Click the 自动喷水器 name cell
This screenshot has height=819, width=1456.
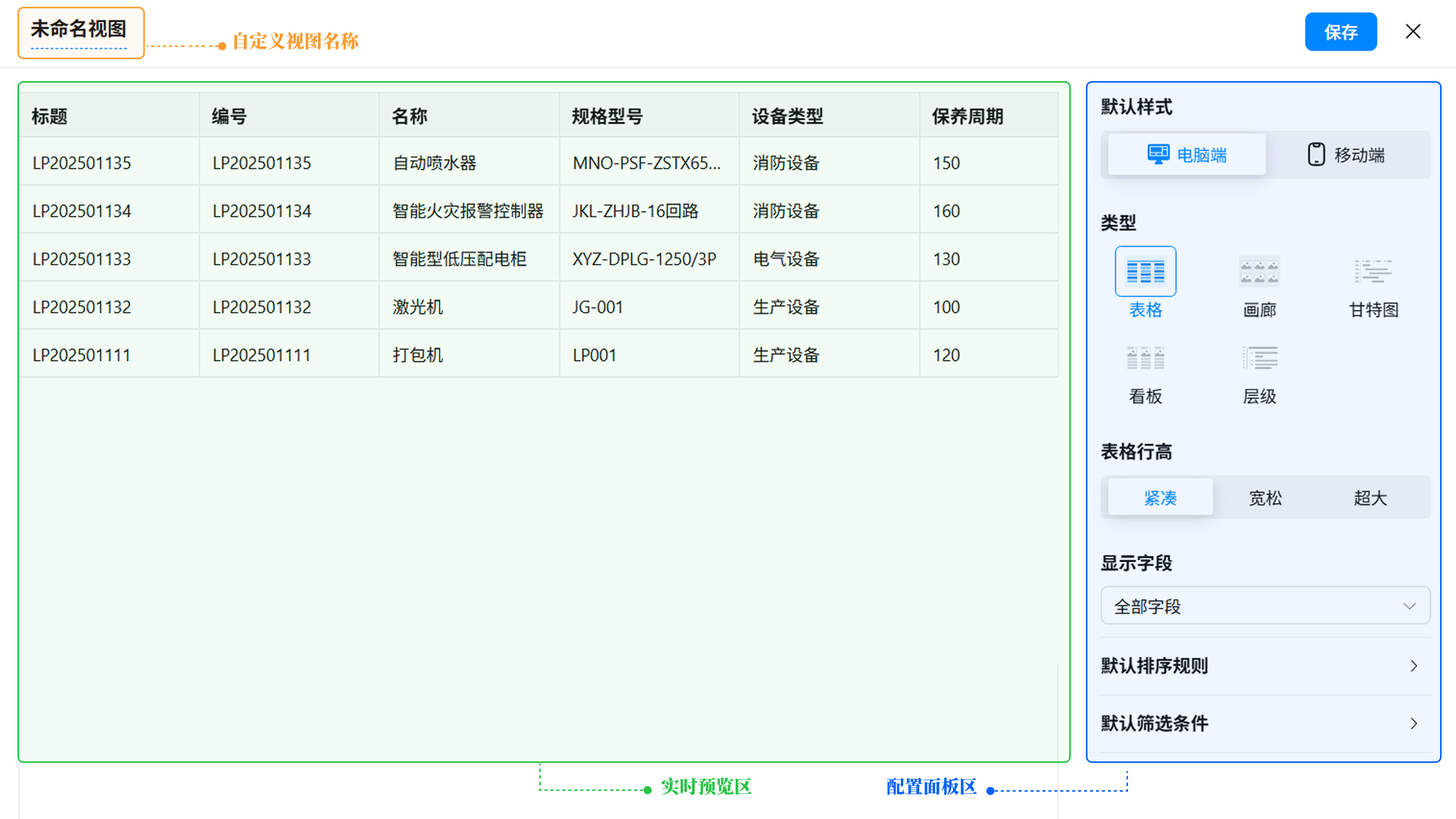click(x=434, y=163)
